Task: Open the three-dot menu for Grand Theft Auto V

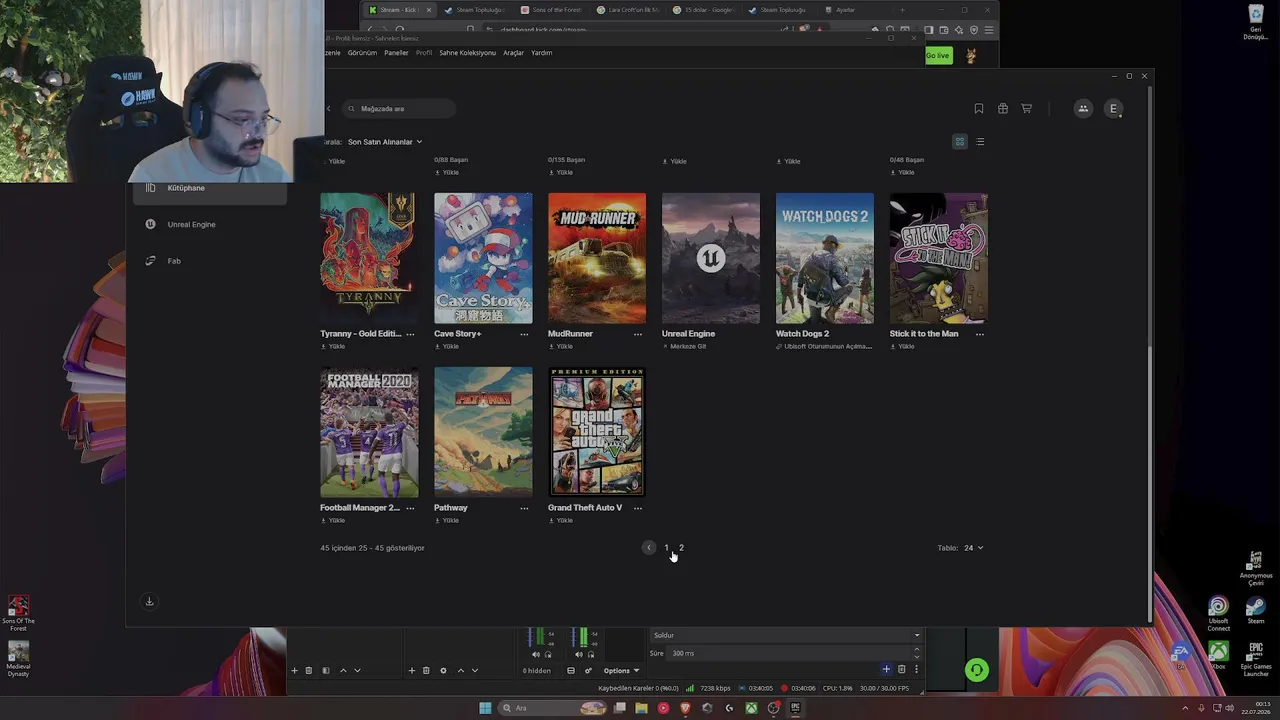Action: [x=638, y=508]
